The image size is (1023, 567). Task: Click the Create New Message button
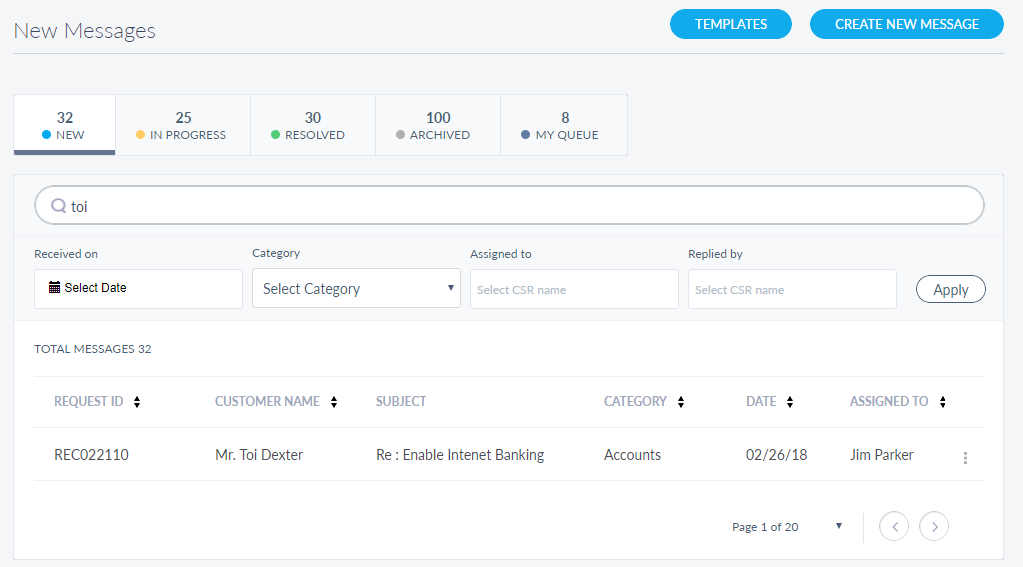tap(906, 24)
